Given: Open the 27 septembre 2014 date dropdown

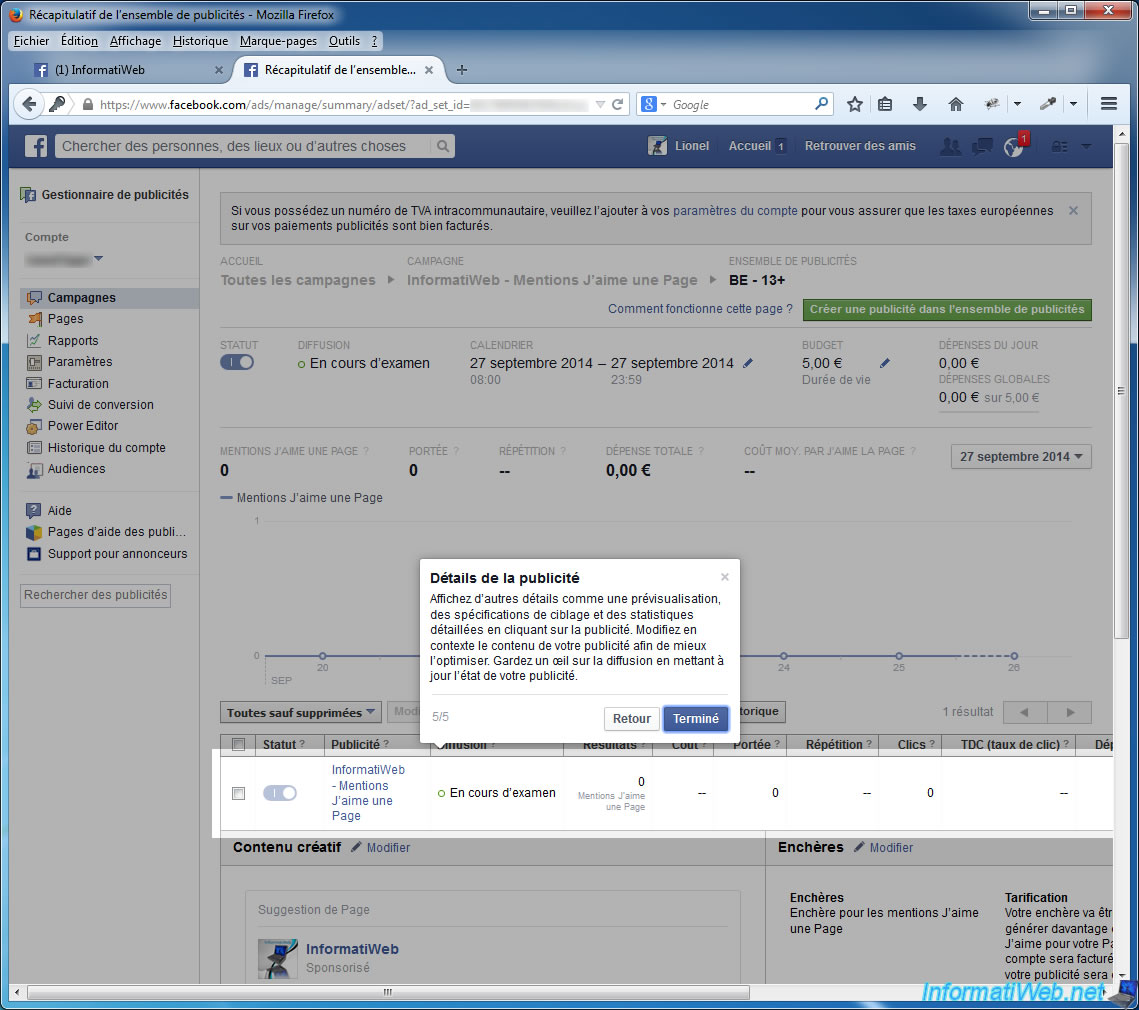Looking at the screenshot, I should coord(1021,457).
